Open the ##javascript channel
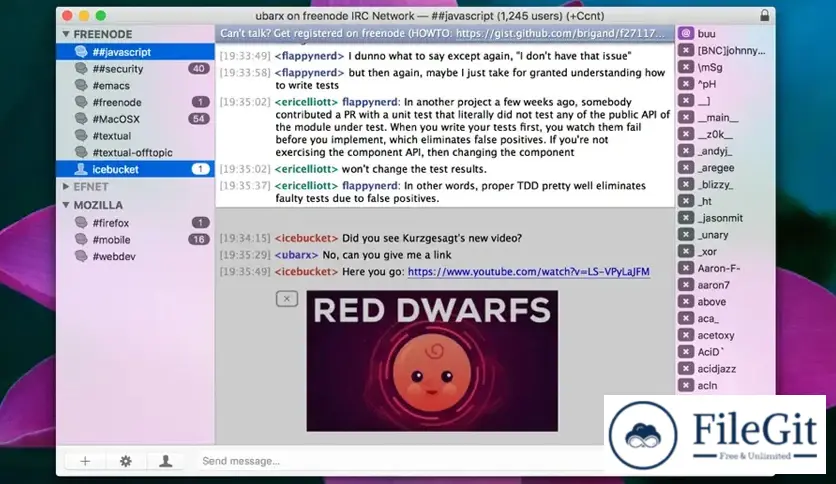This screenshot has width=836, height=484. (x=135, y=52)
